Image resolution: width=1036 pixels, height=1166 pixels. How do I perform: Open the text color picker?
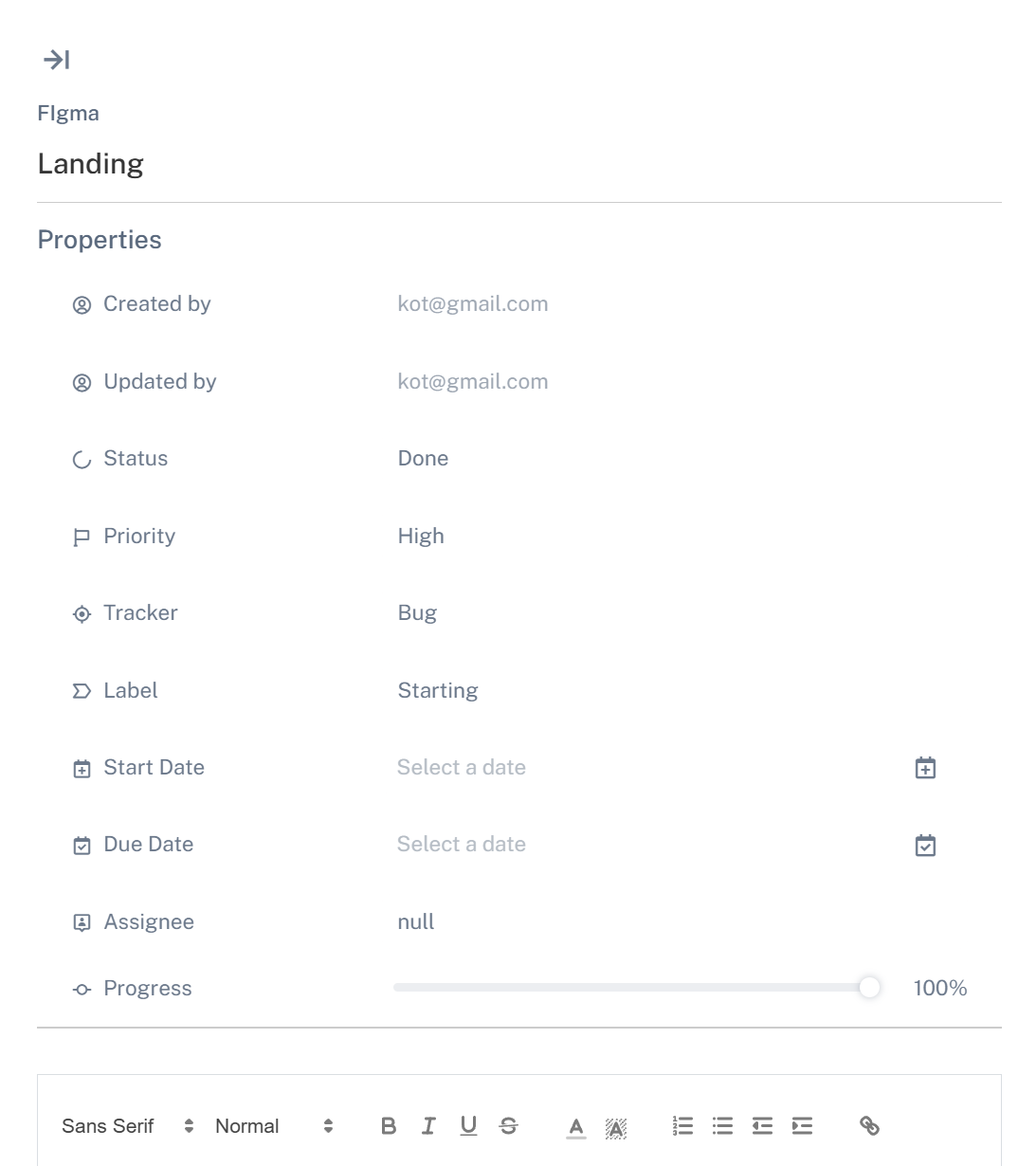pyautogui.click(x=576, y=1126)
